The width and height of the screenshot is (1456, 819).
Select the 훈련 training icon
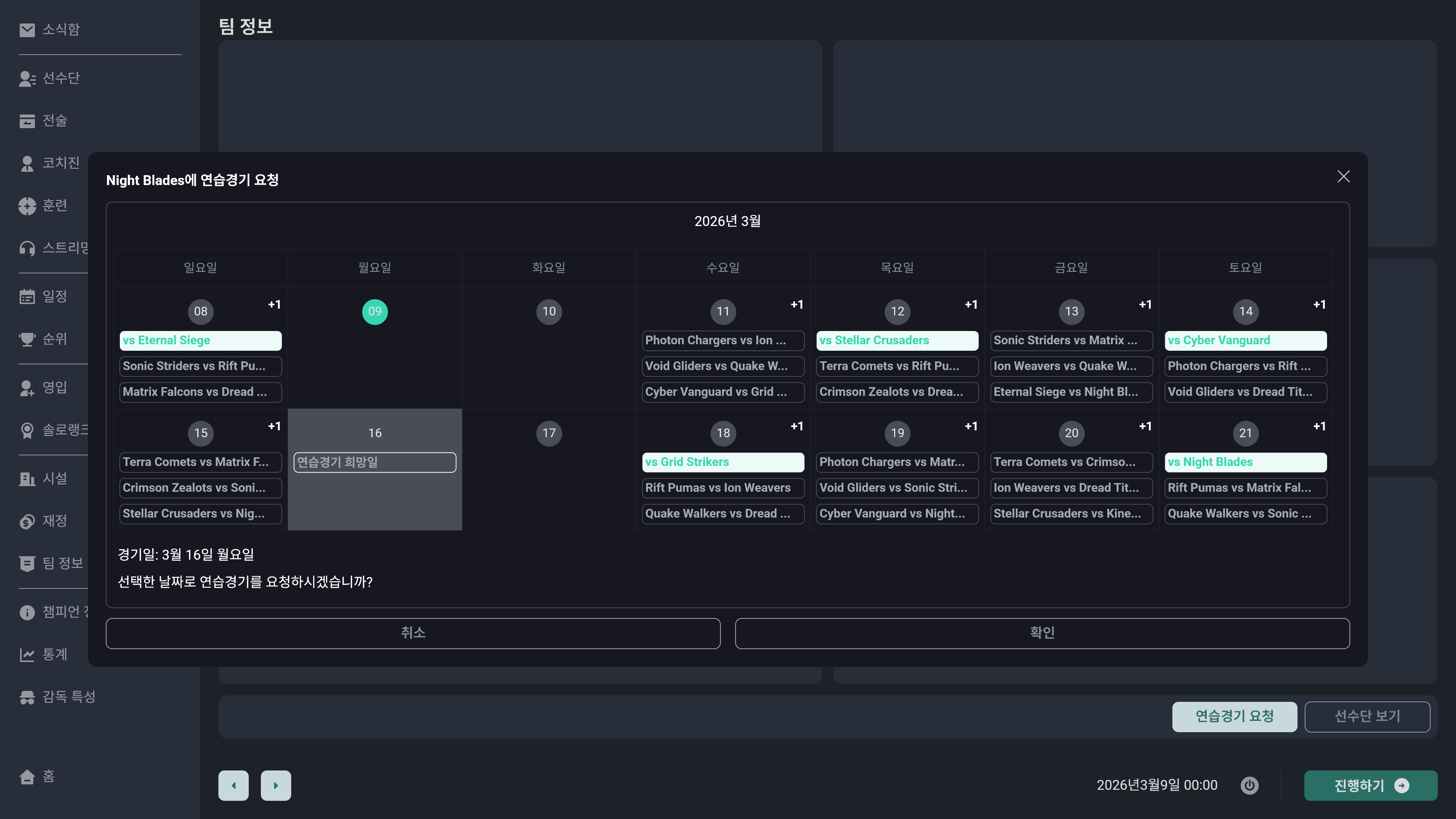[27, 206]
